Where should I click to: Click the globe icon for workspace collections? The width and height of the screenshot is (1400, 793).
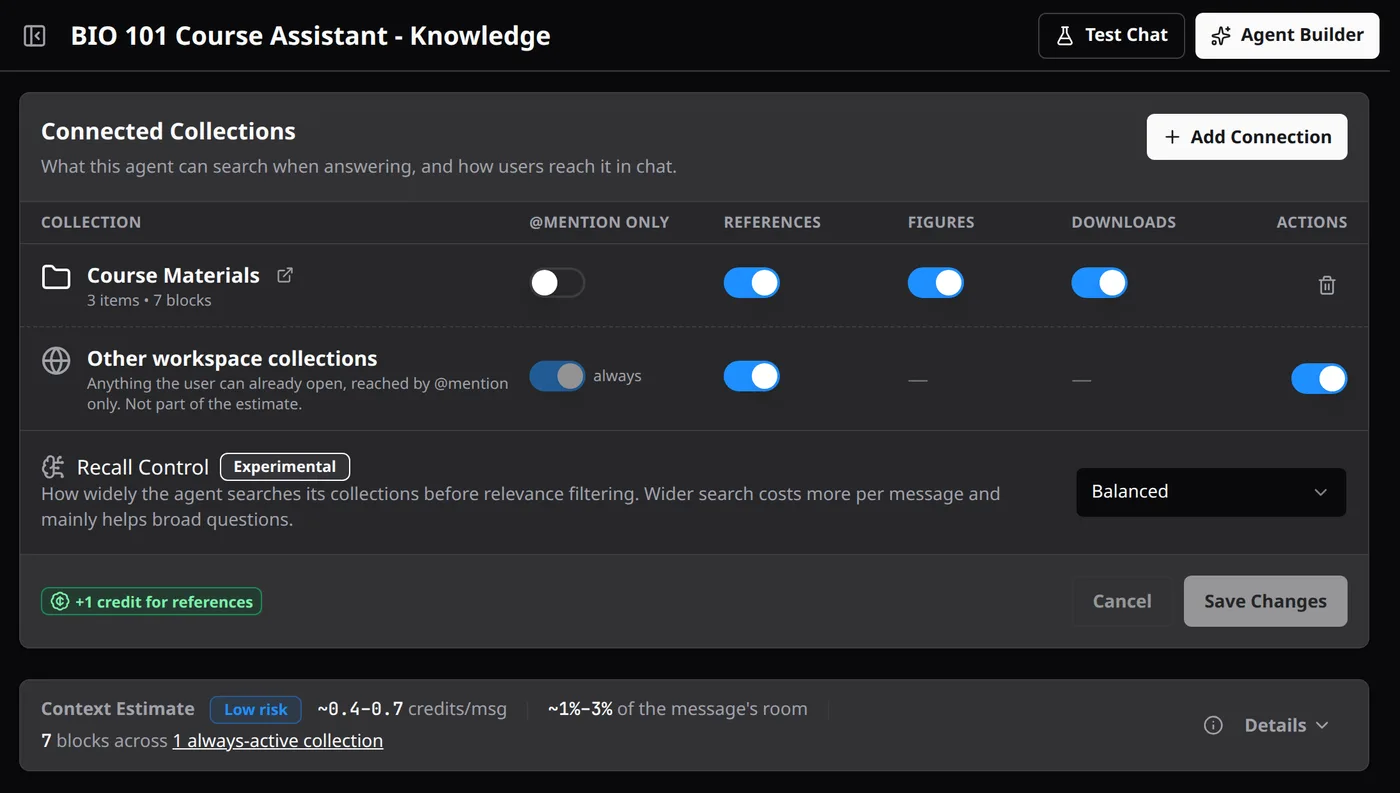(x=56, y=360)
